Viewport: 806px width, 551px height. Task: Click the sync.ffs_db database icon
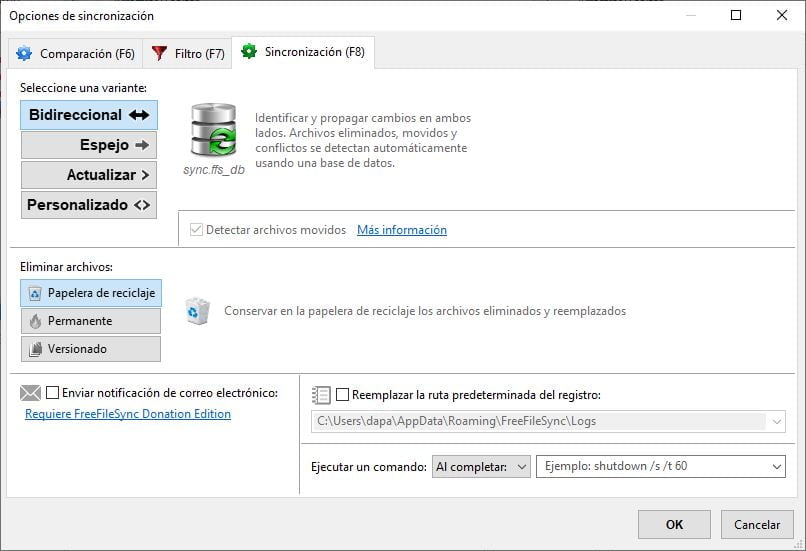tap(214, 130)
